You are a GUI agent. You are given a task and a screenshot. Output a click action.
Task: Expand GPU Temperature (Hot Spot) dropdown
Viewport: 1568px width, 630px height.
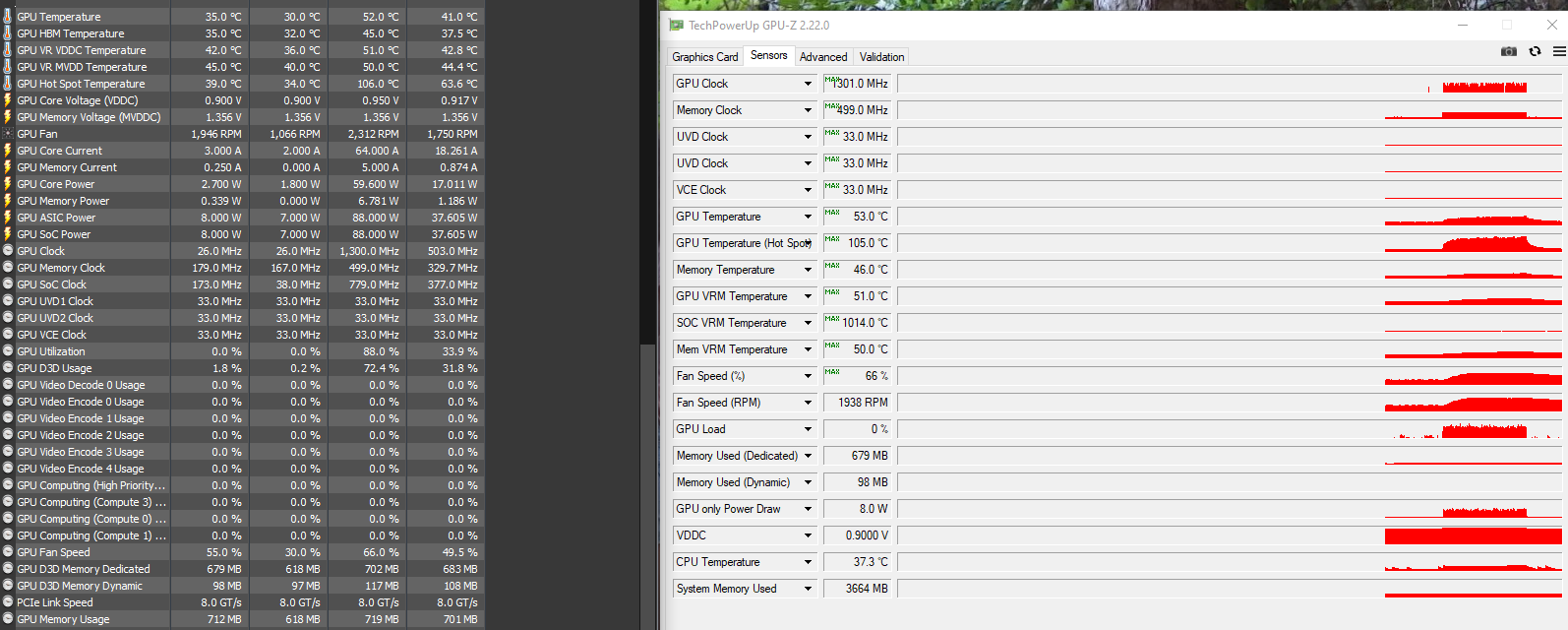808,243
